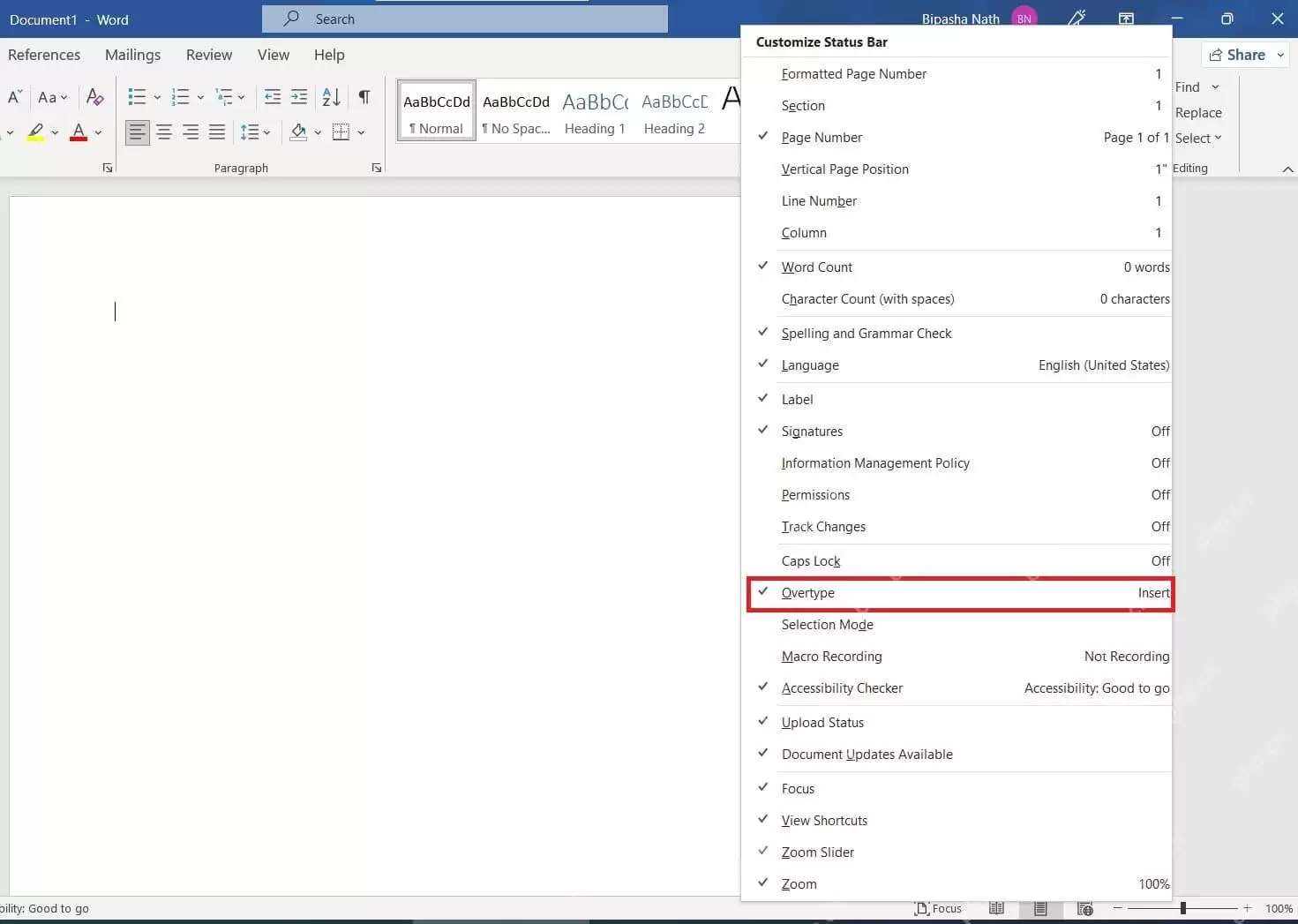Apply yellow text highlight color
The width and height of the screenshot is (1298, 924).
(35, 132)
